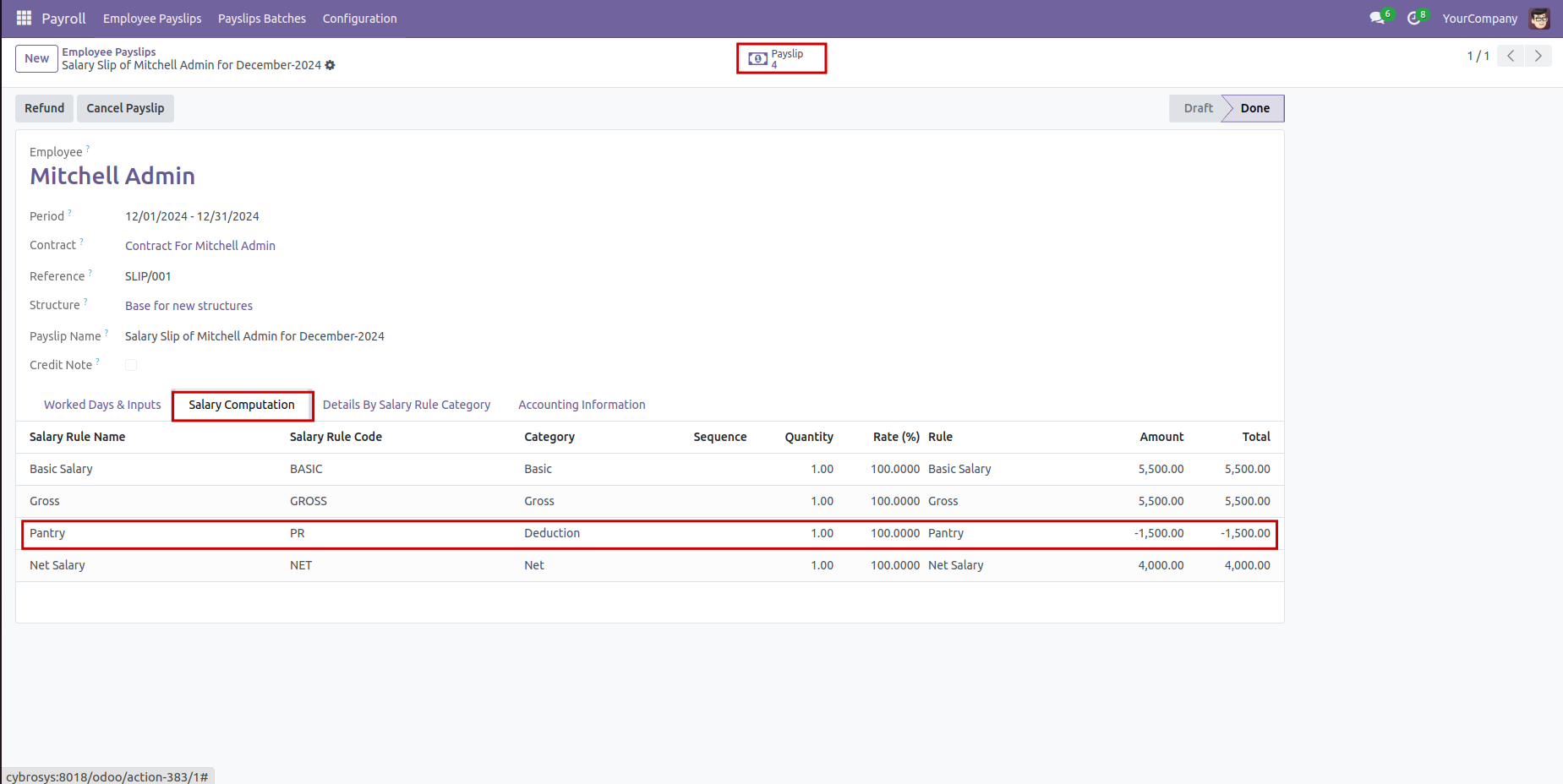Open the Payslip smart button with money icon
The width and height of the screenshot is (1563, 784).
click(780, 58)
